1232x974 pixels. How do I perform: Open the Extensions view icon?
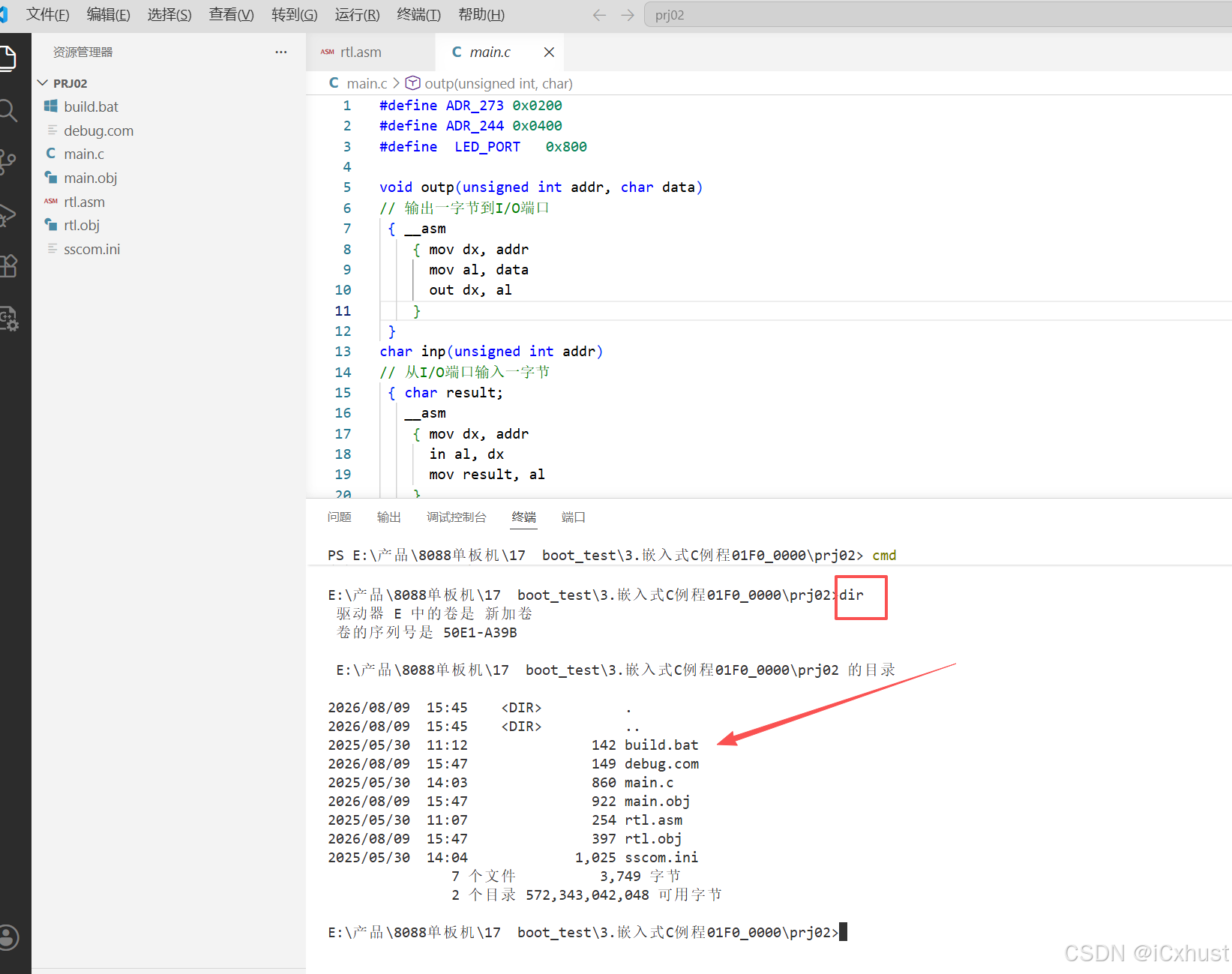coord(7,266)
